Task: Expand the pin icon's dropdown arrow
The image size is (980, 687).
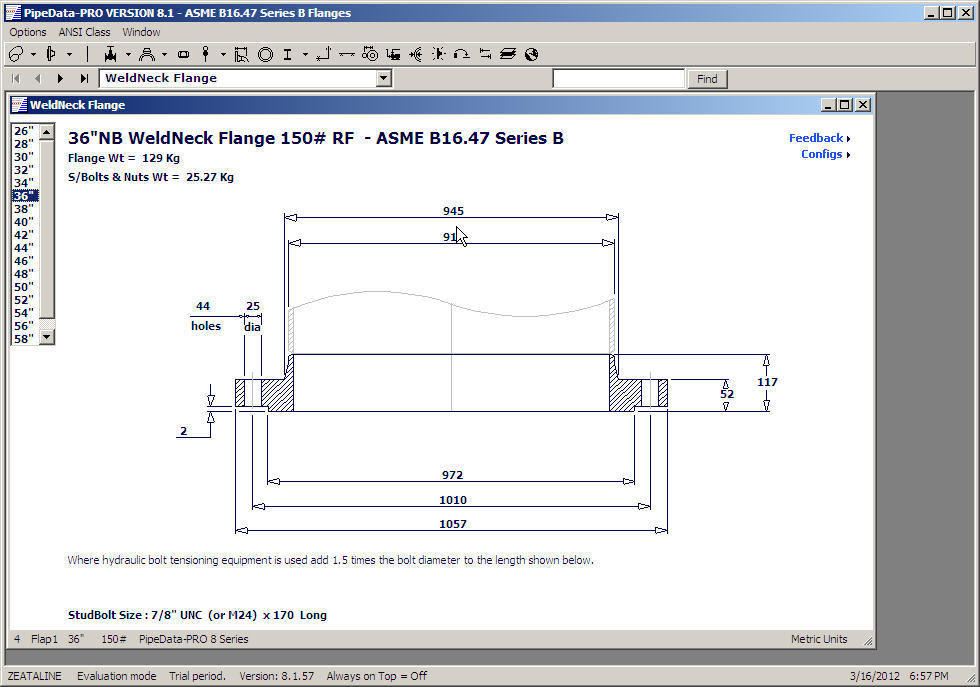Action: [223, 54]
